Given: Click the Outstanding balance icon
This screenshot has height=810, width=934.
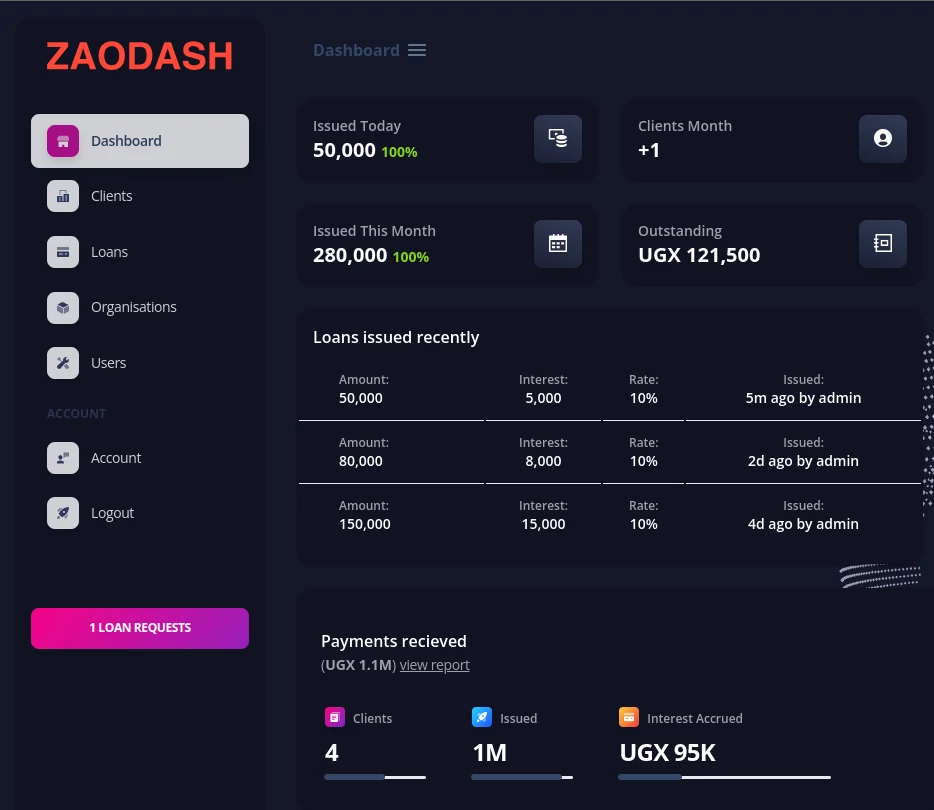Looking at the screenshot, I should pos(882,243).
